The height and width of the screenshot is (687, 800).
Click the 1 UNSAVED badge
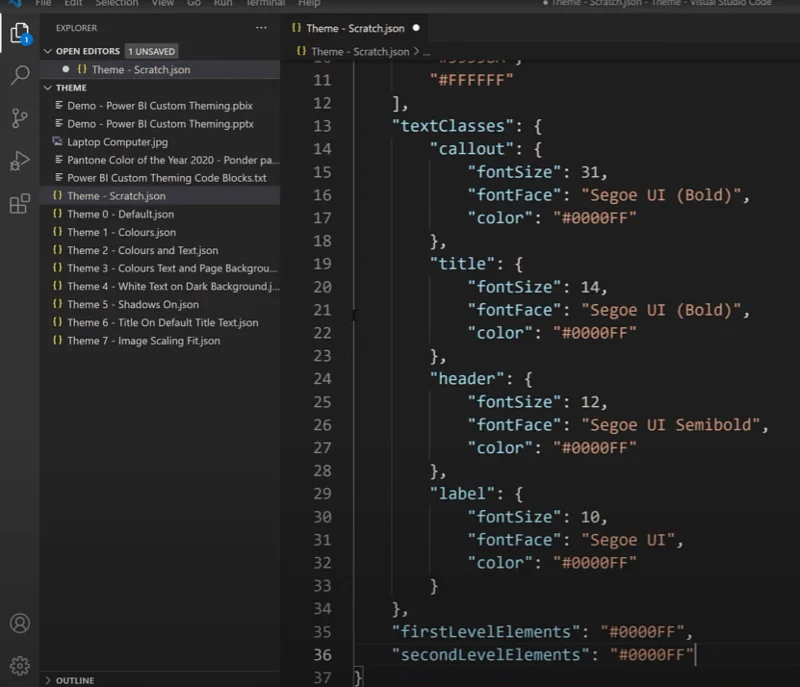tap(152, 51)
